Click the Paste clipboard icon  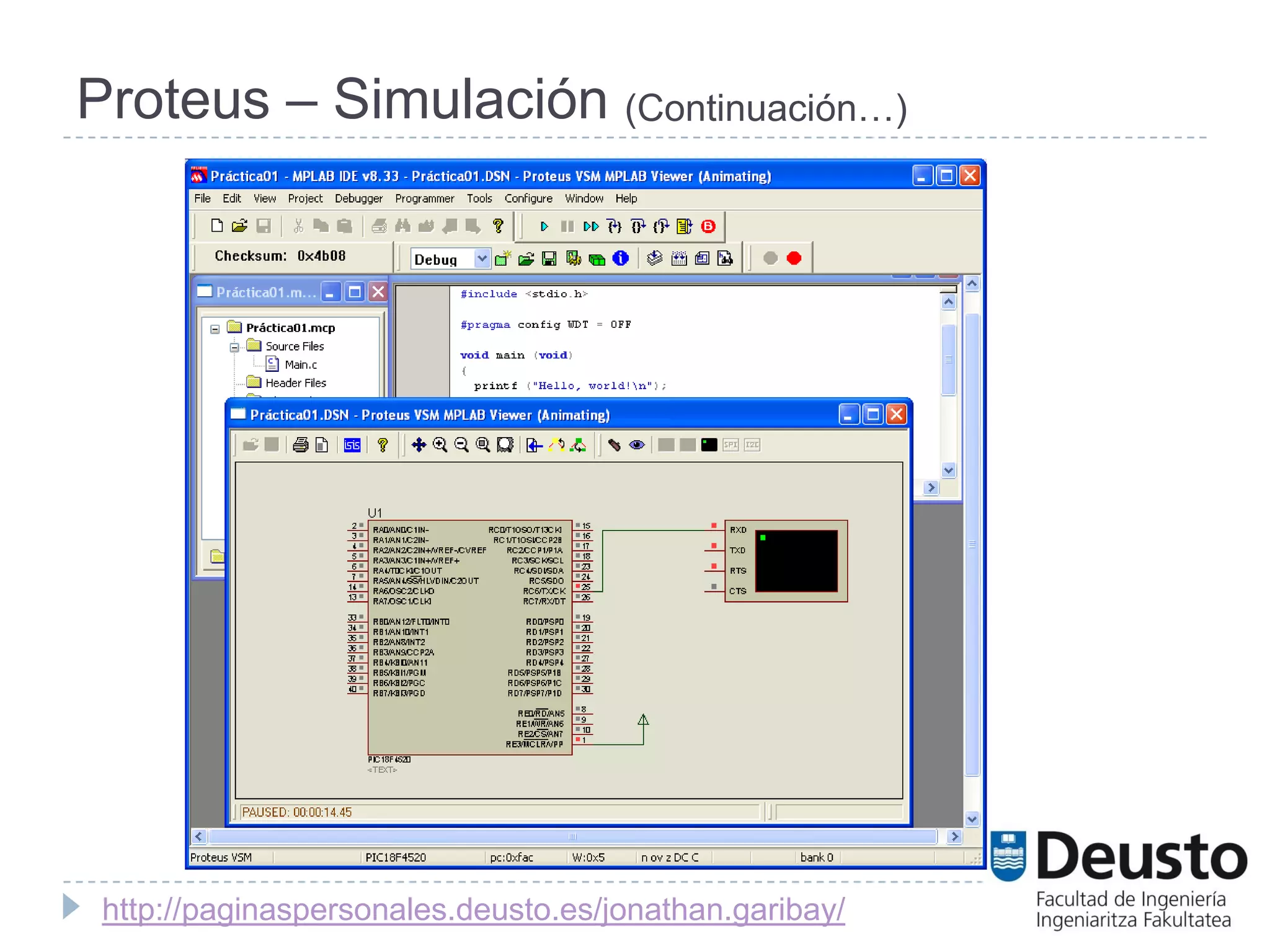click(x=345, y=226)
